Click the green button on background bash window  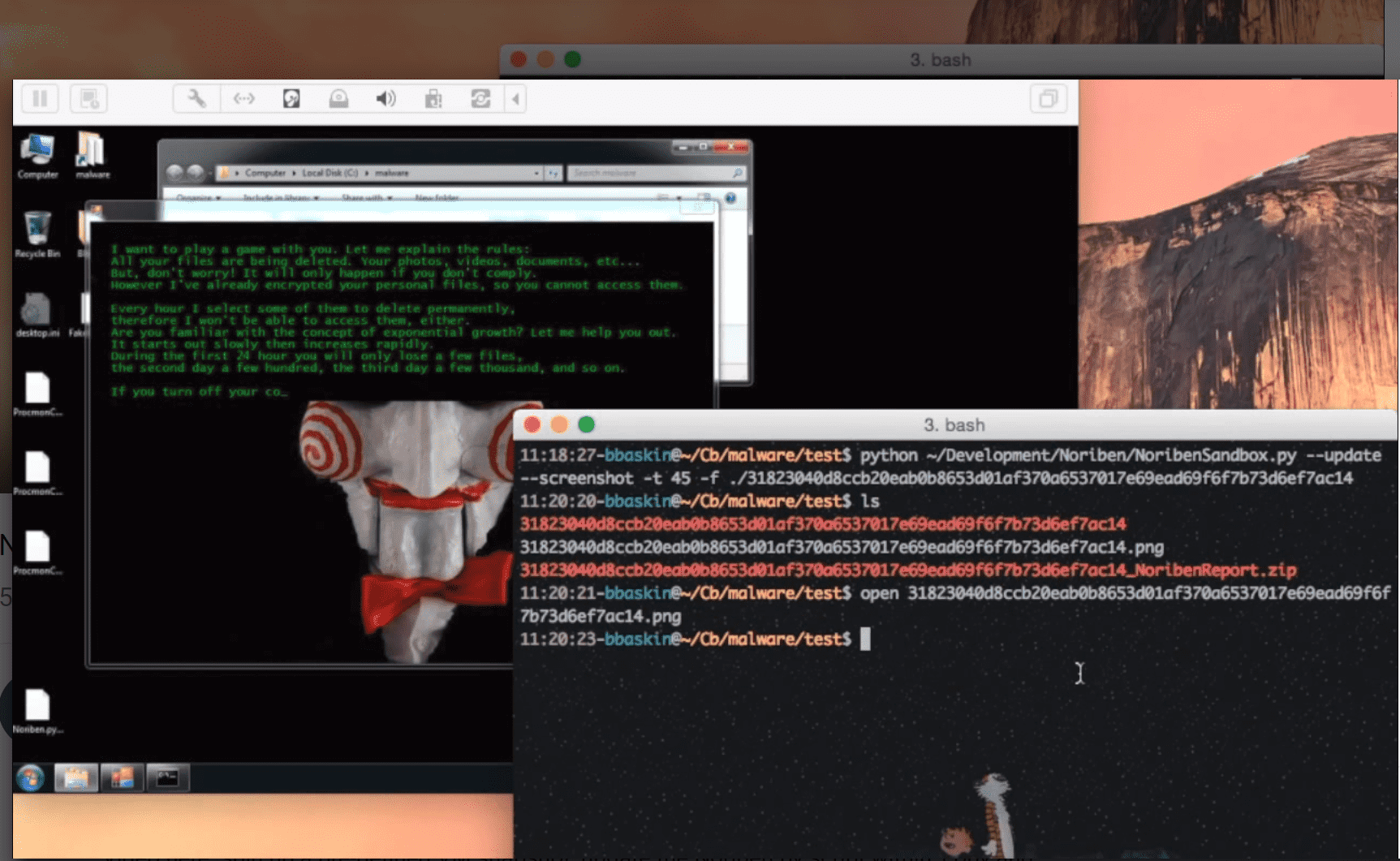[x=572, y=59]
